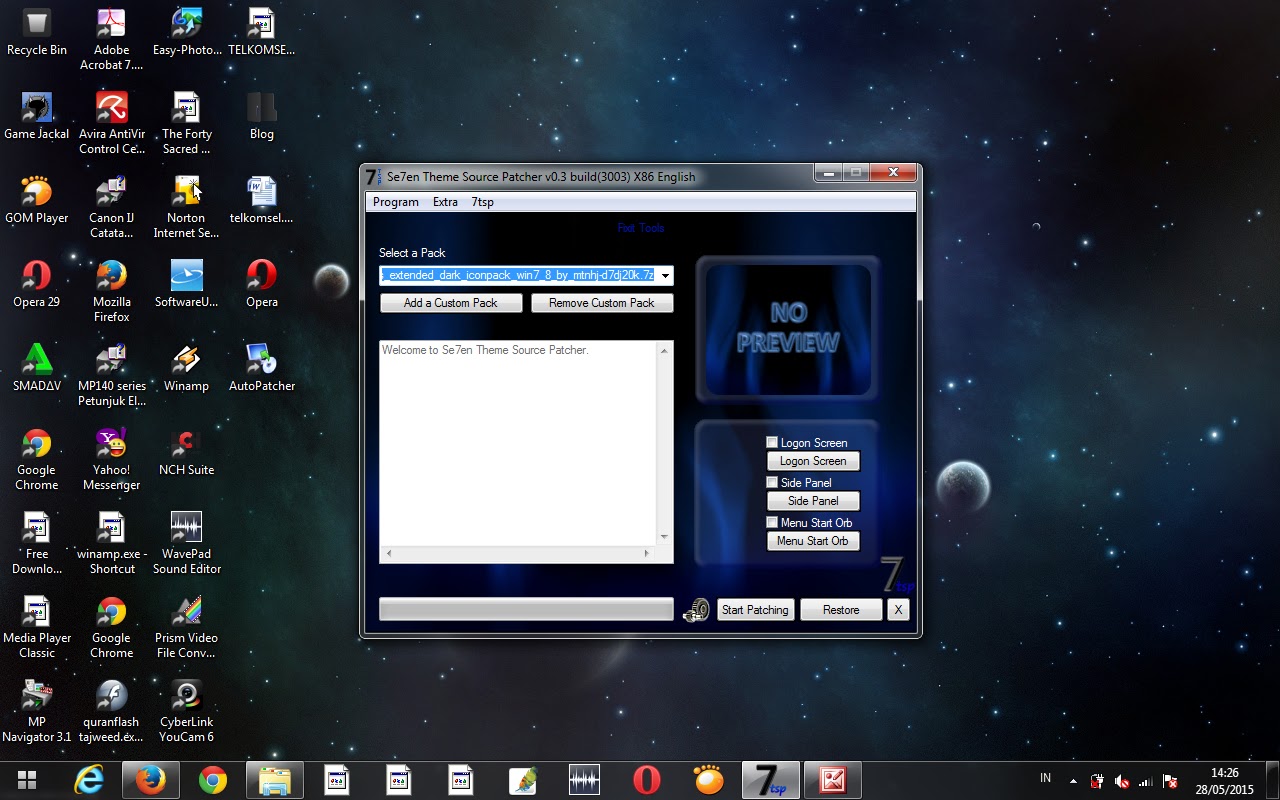Click the selected pack name field

[518, 276]
